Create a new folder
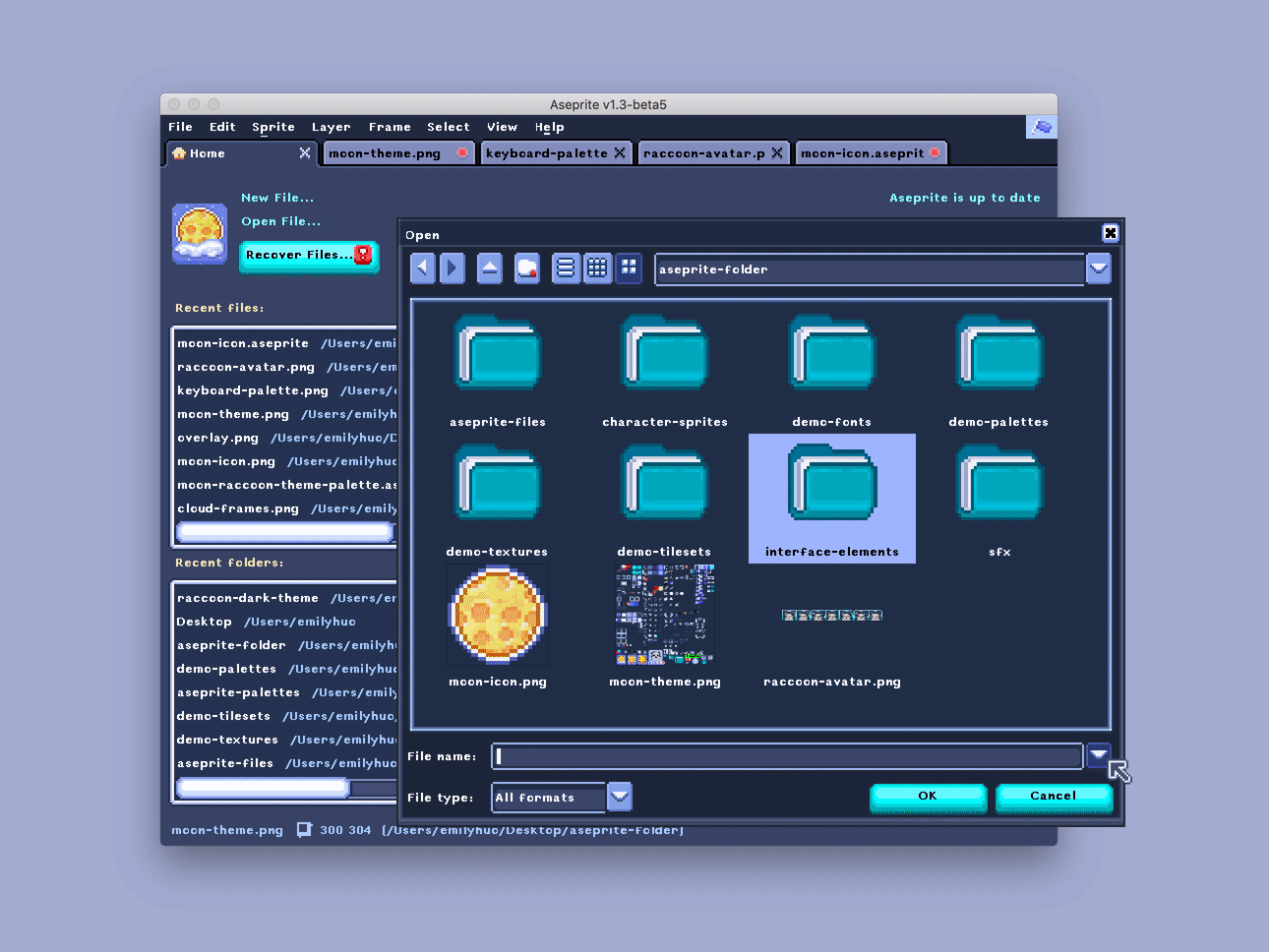Screen dimensions: 1269x952 (526, 268)
